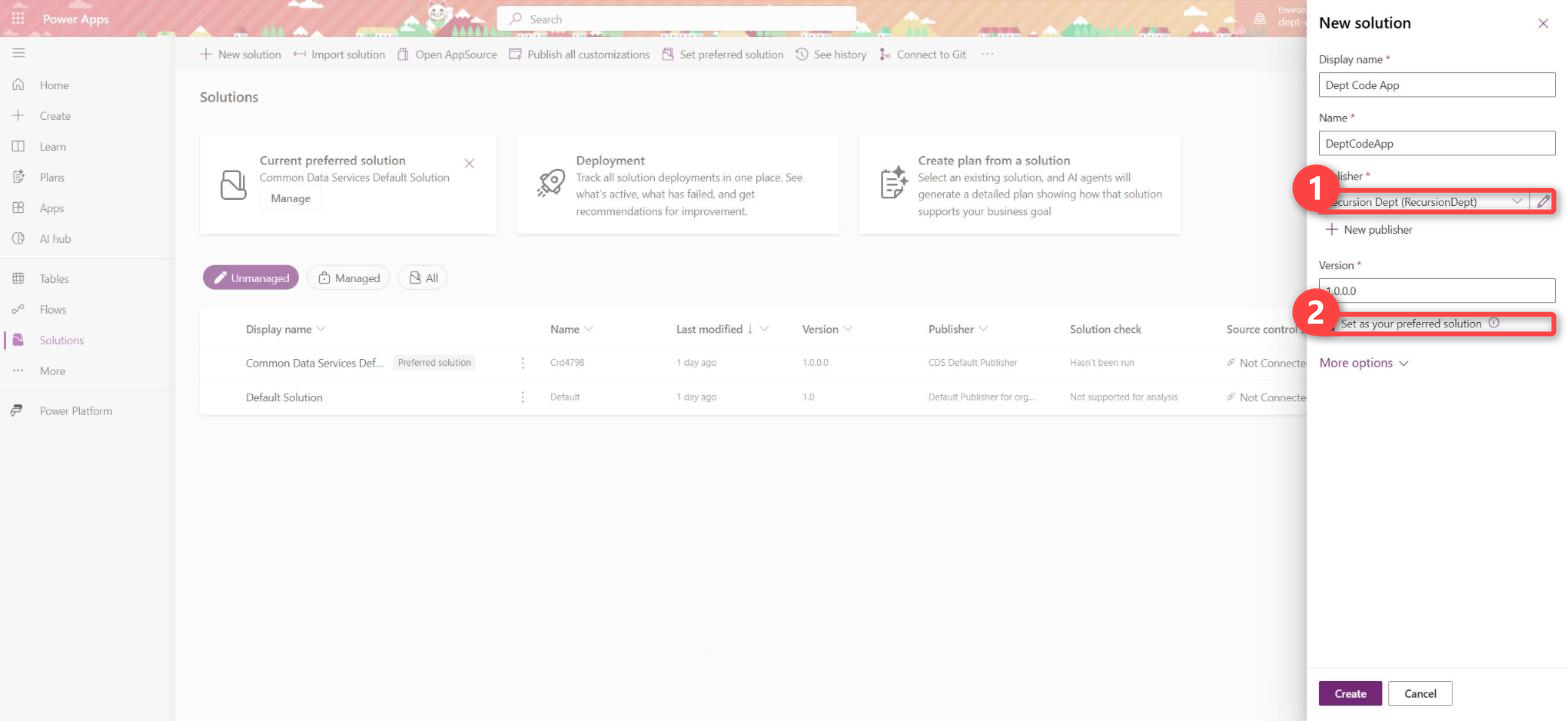Screen dimensions: 1568x721
Task: Open Power Platform from the sidebar
Action: pos(75,411)
